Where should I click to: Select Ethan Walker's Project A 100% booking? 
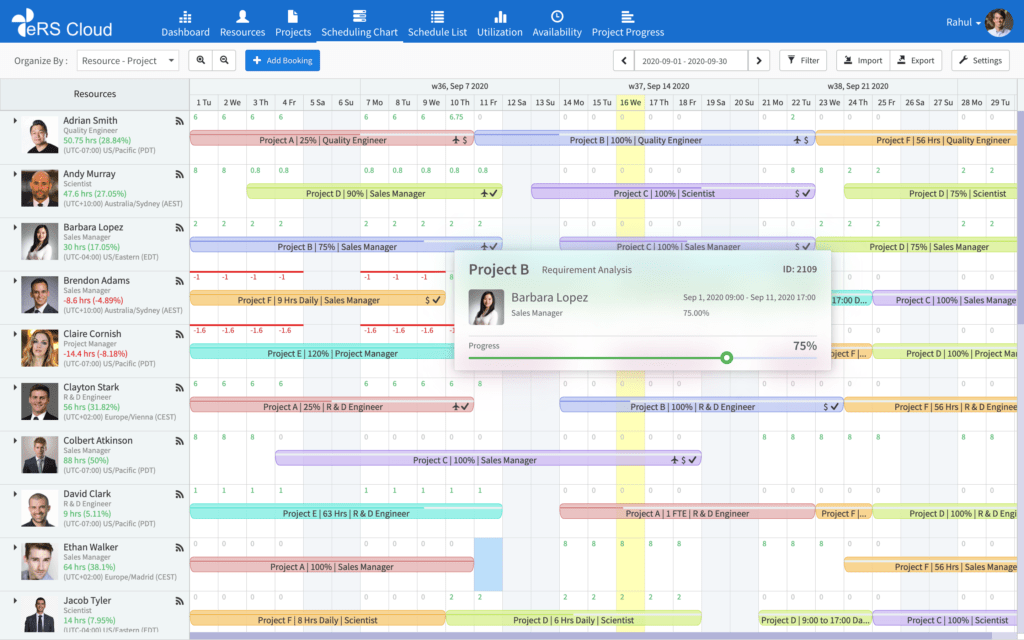click(x=332, y=566)
